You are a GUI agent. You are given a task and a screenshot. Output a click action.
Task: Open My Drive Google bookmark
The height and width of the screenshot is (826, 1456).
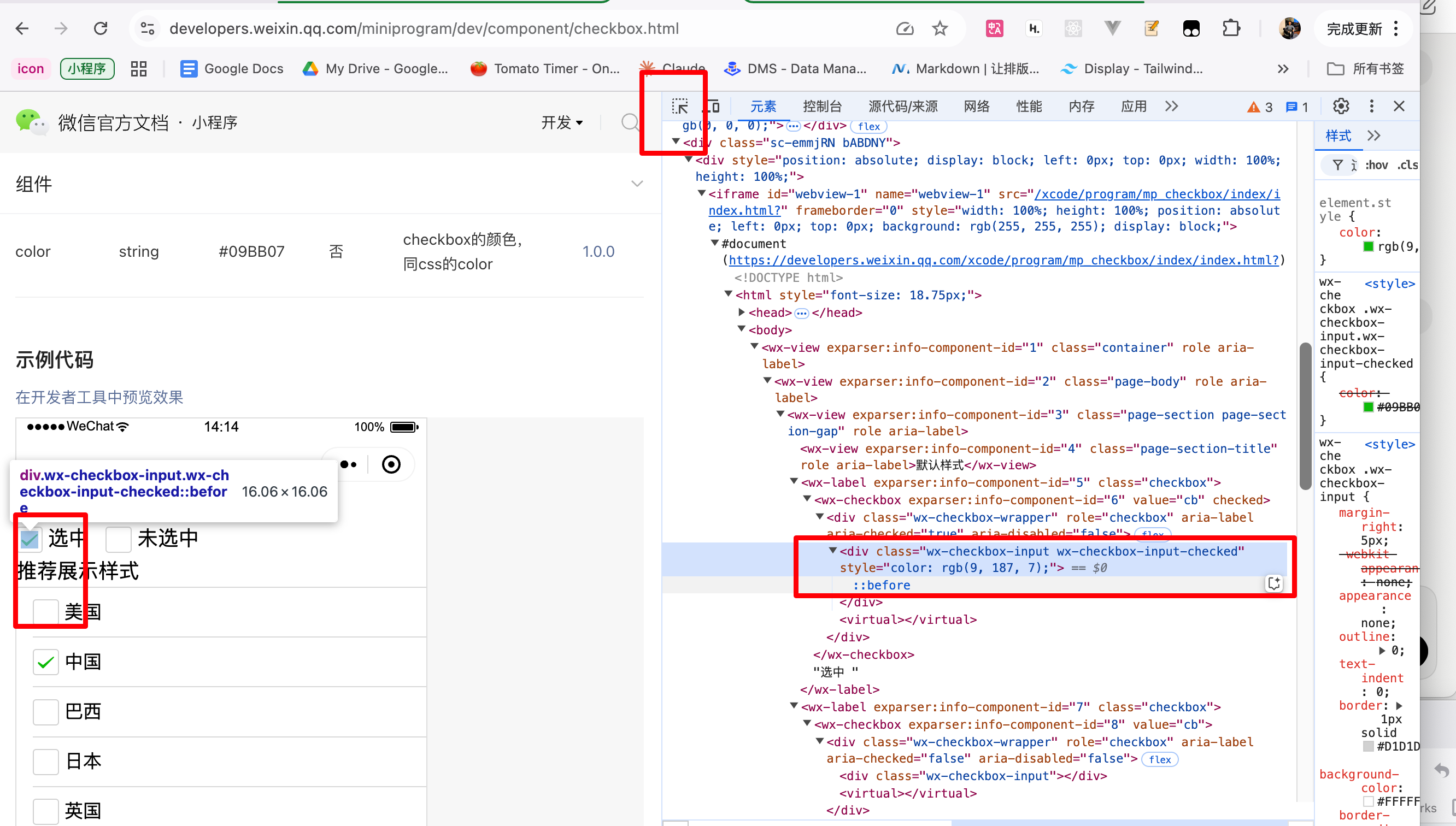click(x=375, y=69)
